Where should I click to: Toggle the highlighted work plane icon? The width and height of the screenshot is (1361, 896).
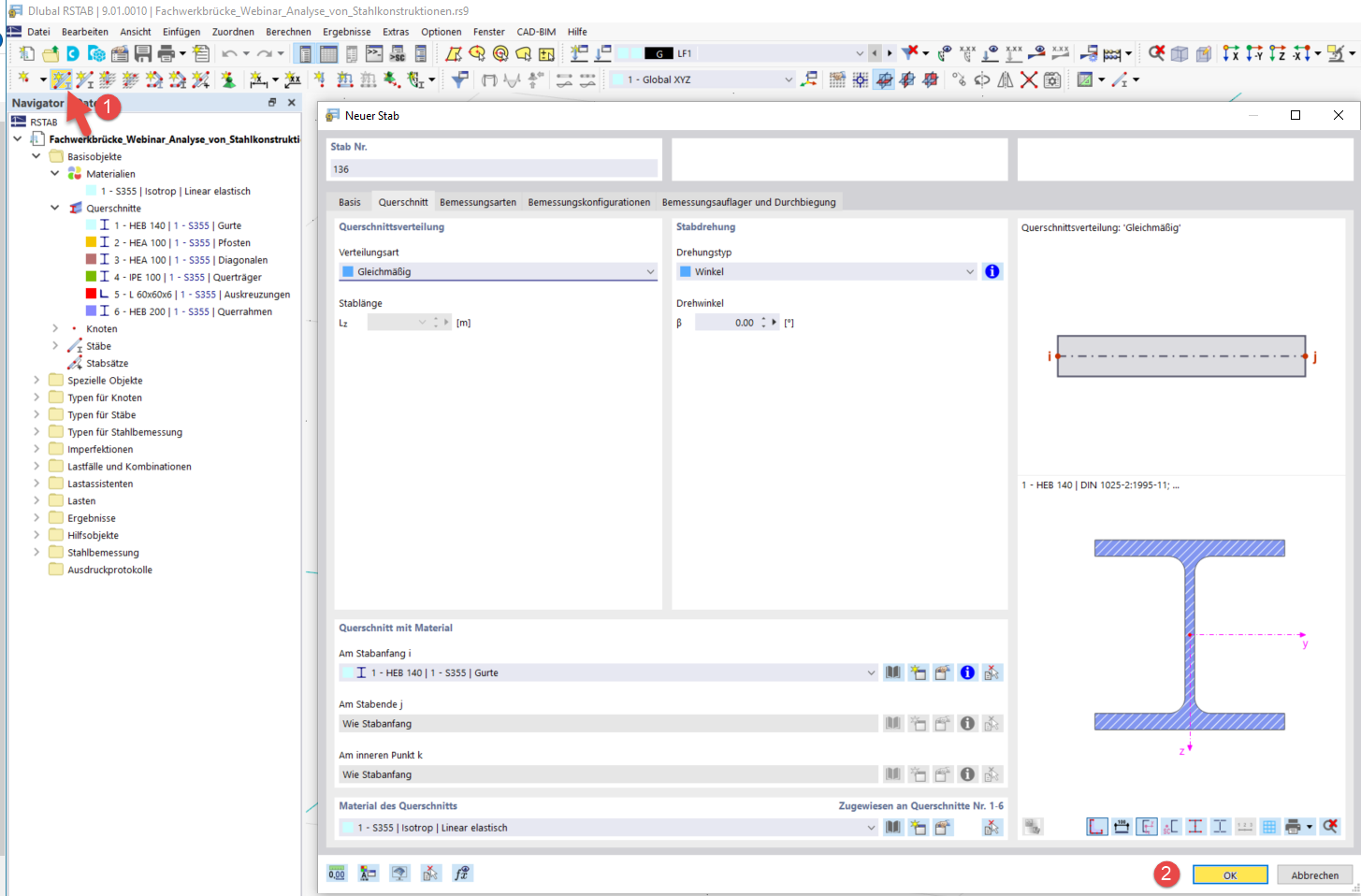tap(884, 79)
